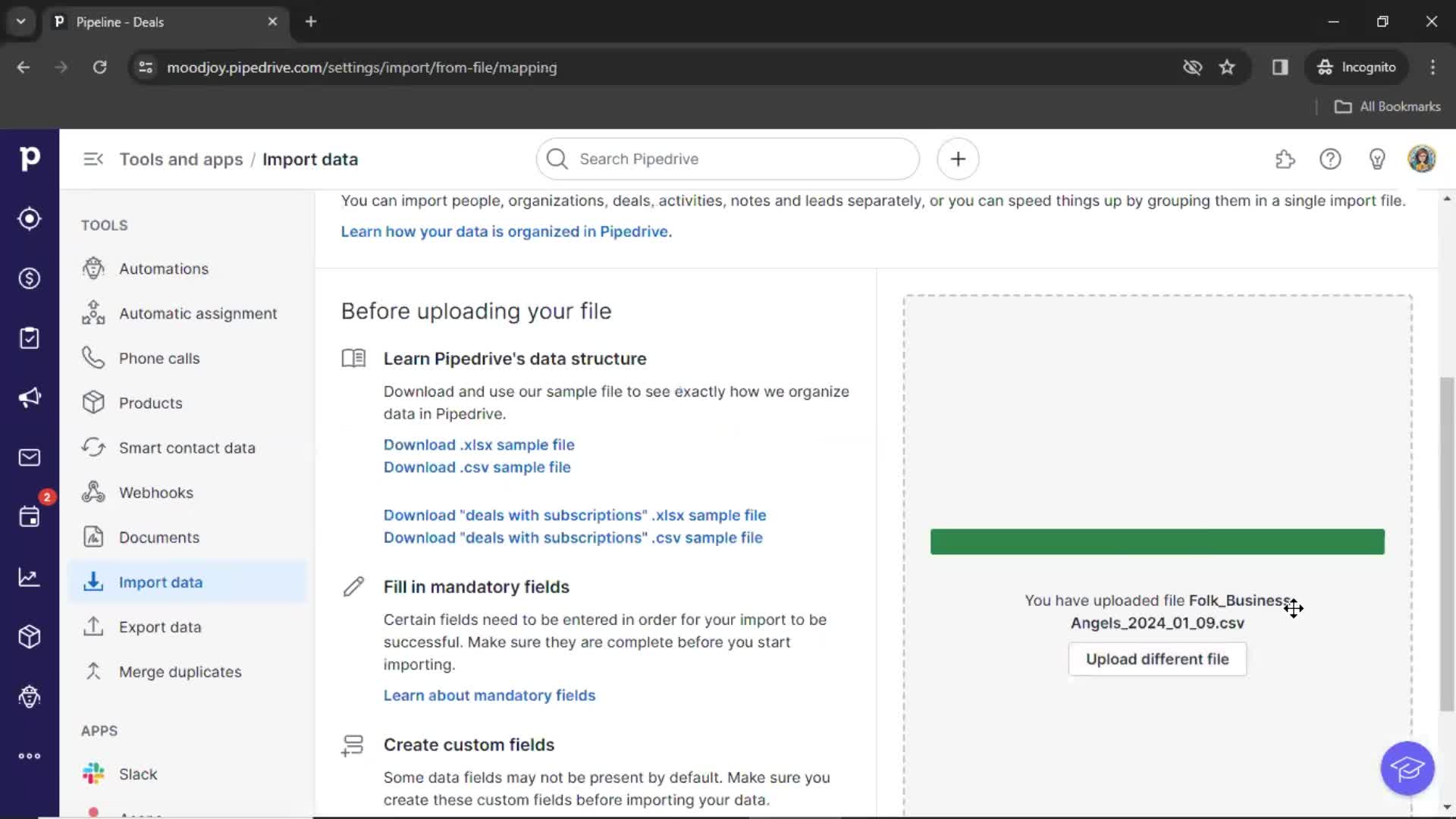The width and height of the screenshot is (1456, 819).
Task: Click the Search Pipedrive field
Action: [x=728, y=159]
